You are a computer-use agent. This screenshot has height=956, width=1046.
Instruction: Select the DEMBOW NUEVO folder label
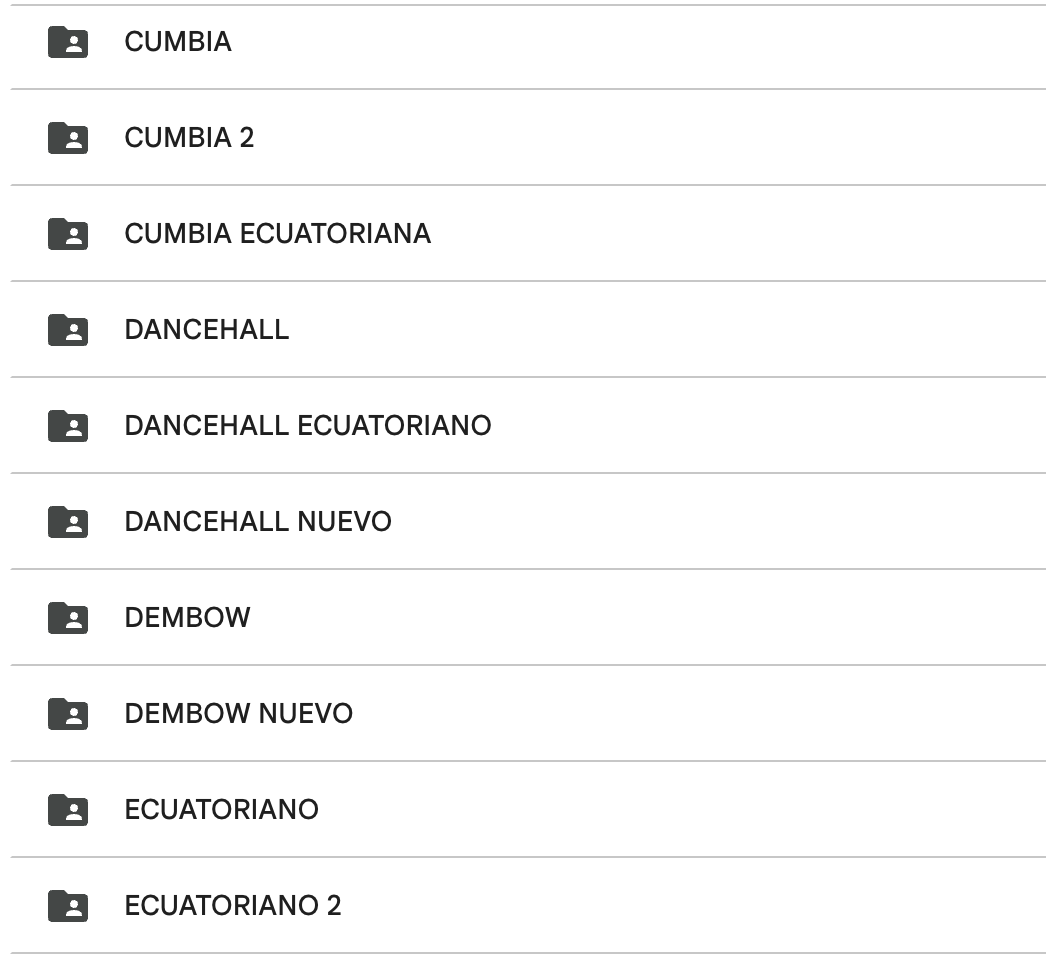[x=238, y=714]
